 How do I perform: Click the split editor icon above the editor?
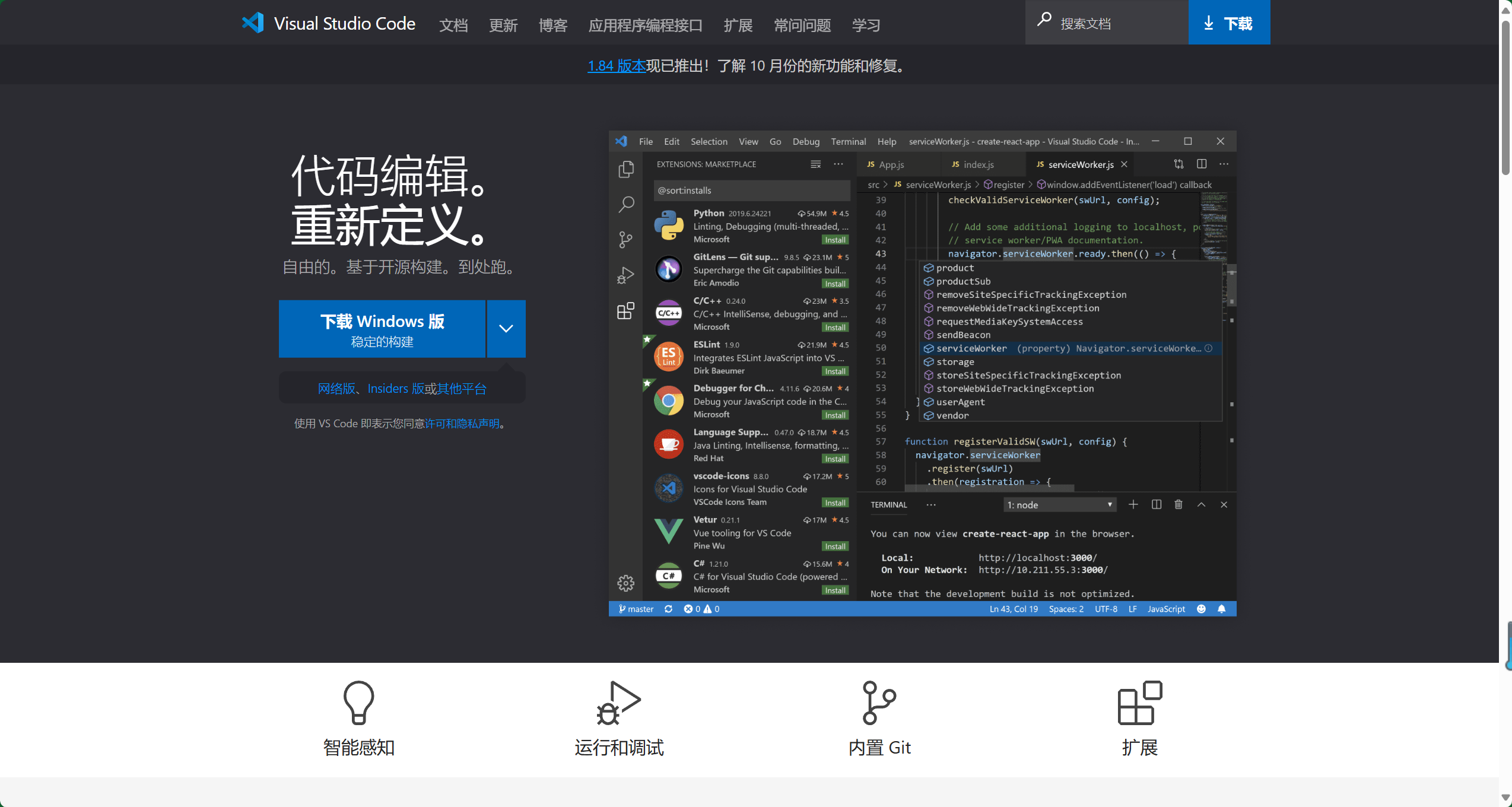click(x=1202, y=164)
